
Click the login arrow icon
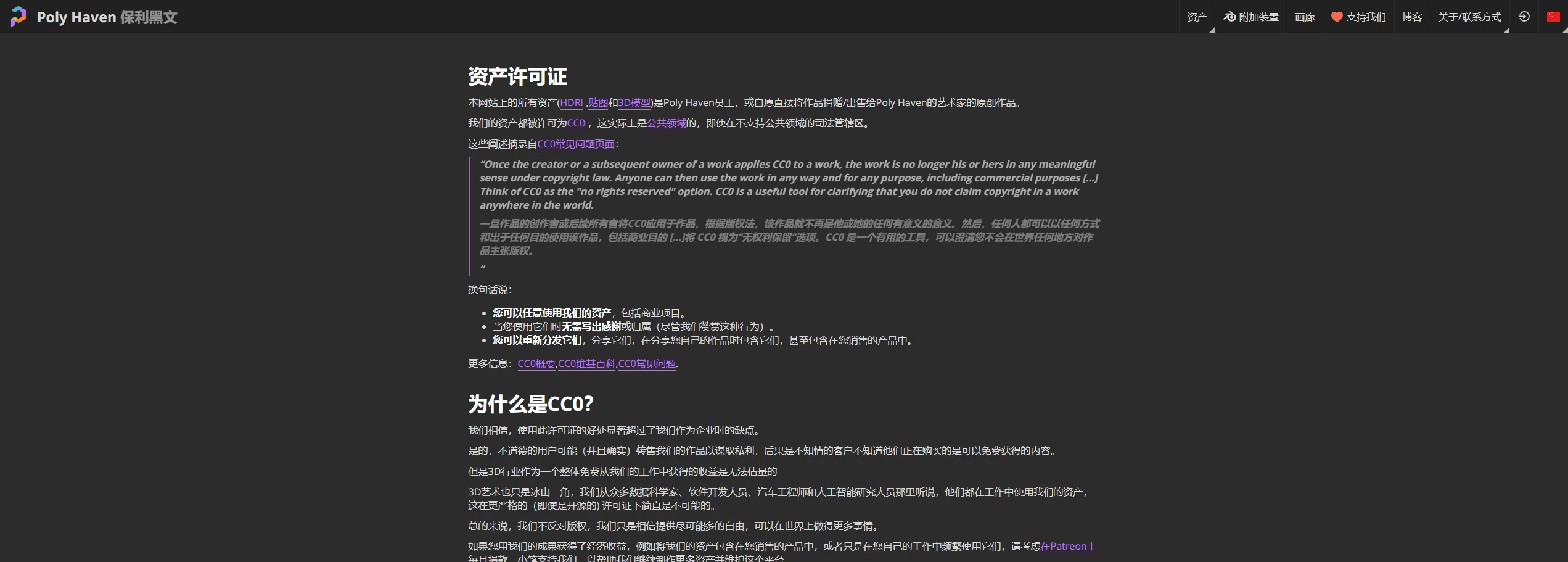1524,17
